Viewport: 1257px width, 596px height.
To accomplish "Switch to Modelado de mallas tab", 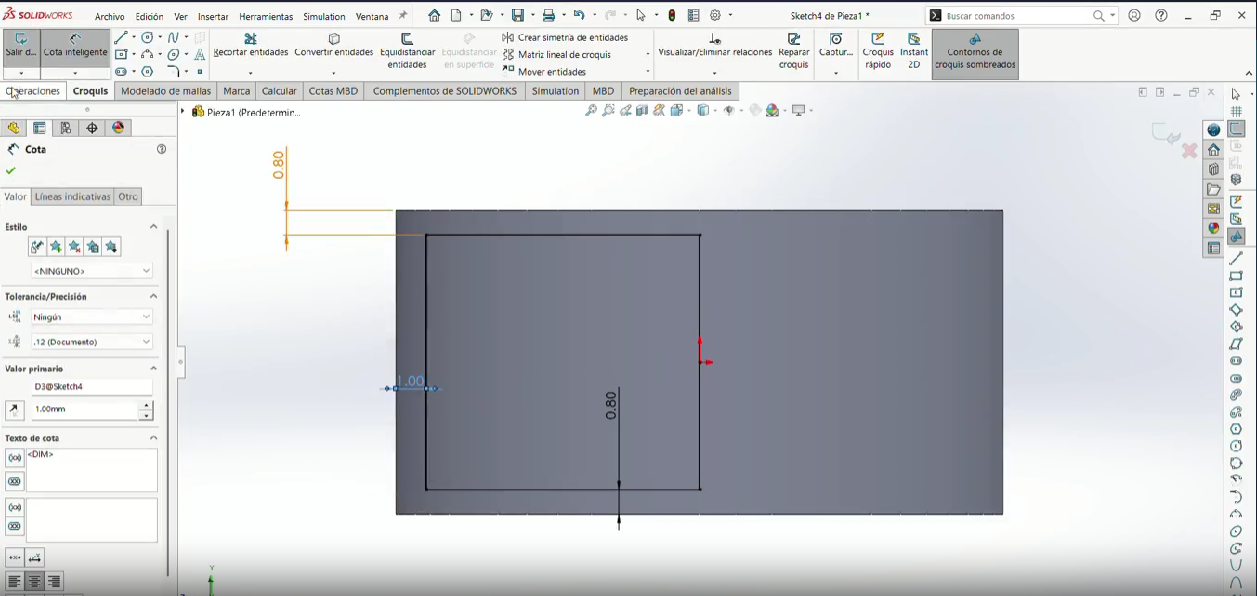I will point(166,91).
